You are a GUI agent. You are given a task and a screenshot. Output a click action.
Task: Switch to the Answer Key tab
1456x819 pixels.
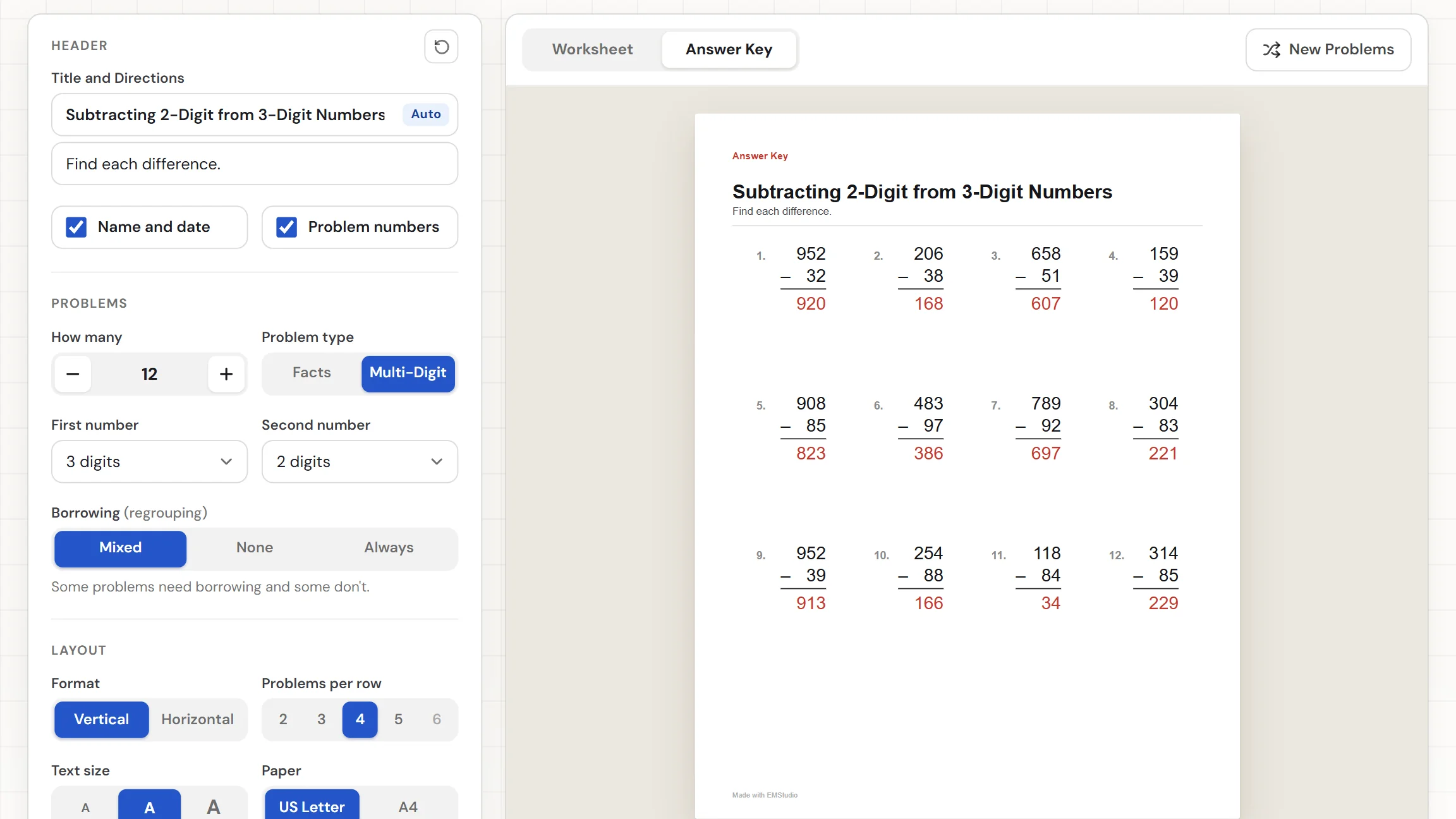729,50
